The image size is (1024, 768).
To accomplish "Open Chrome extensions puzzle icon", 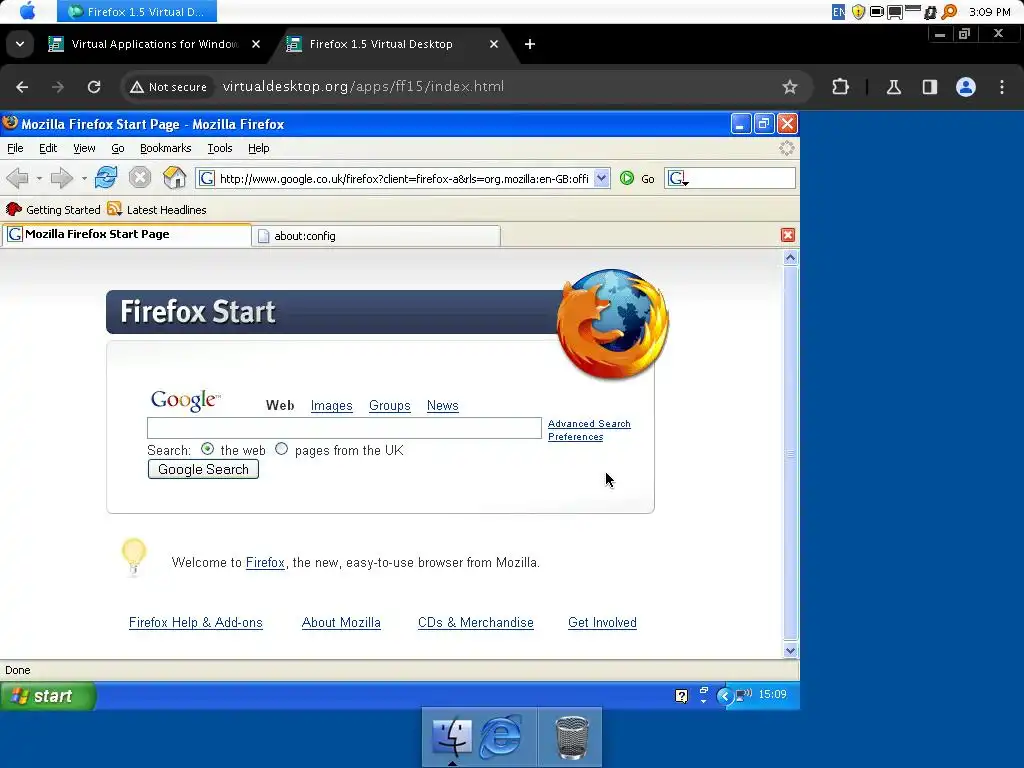I will pyautogui.click(x=840, y=87).
